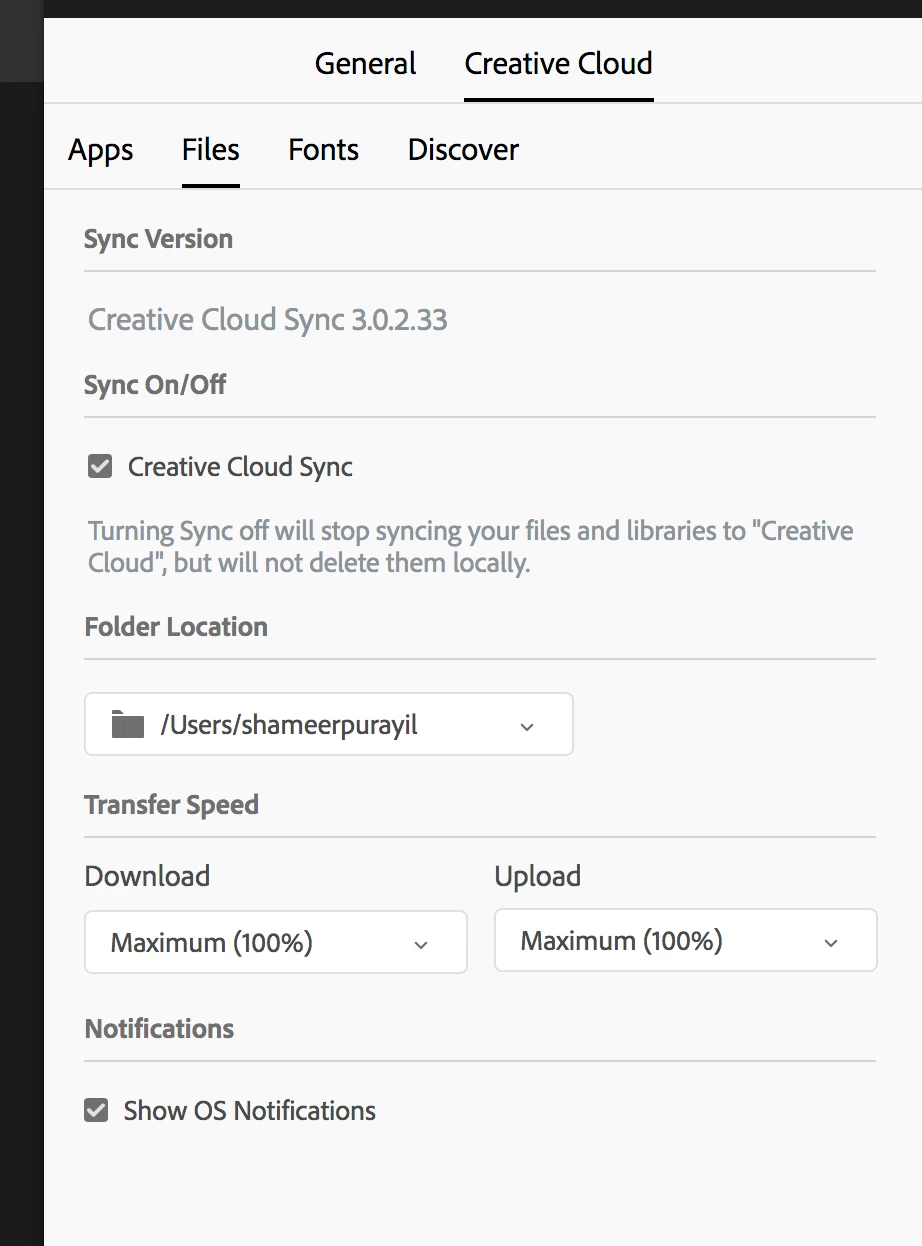Open the Discover sub-tab
This screenshot has height=1246, width=922.
[463, 150]
